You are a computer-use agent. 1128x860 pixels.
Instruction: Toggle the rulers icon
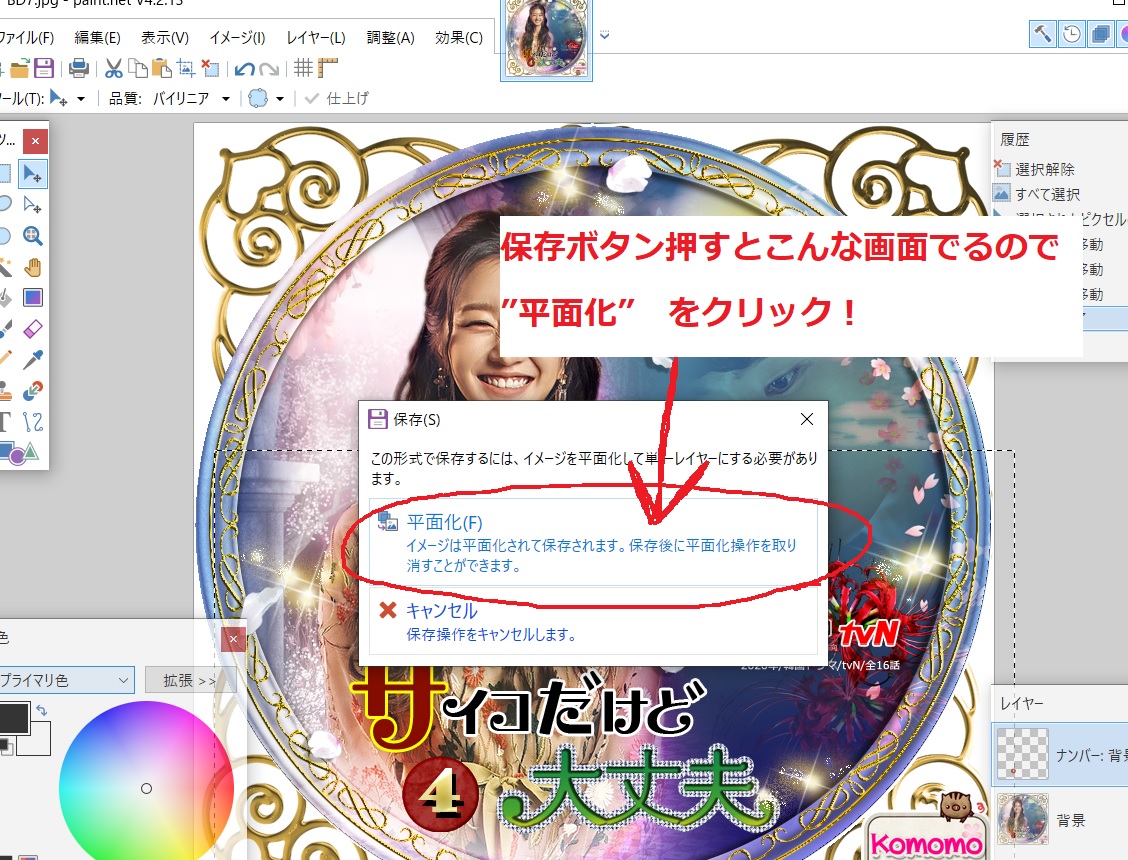tap(327, 68)
